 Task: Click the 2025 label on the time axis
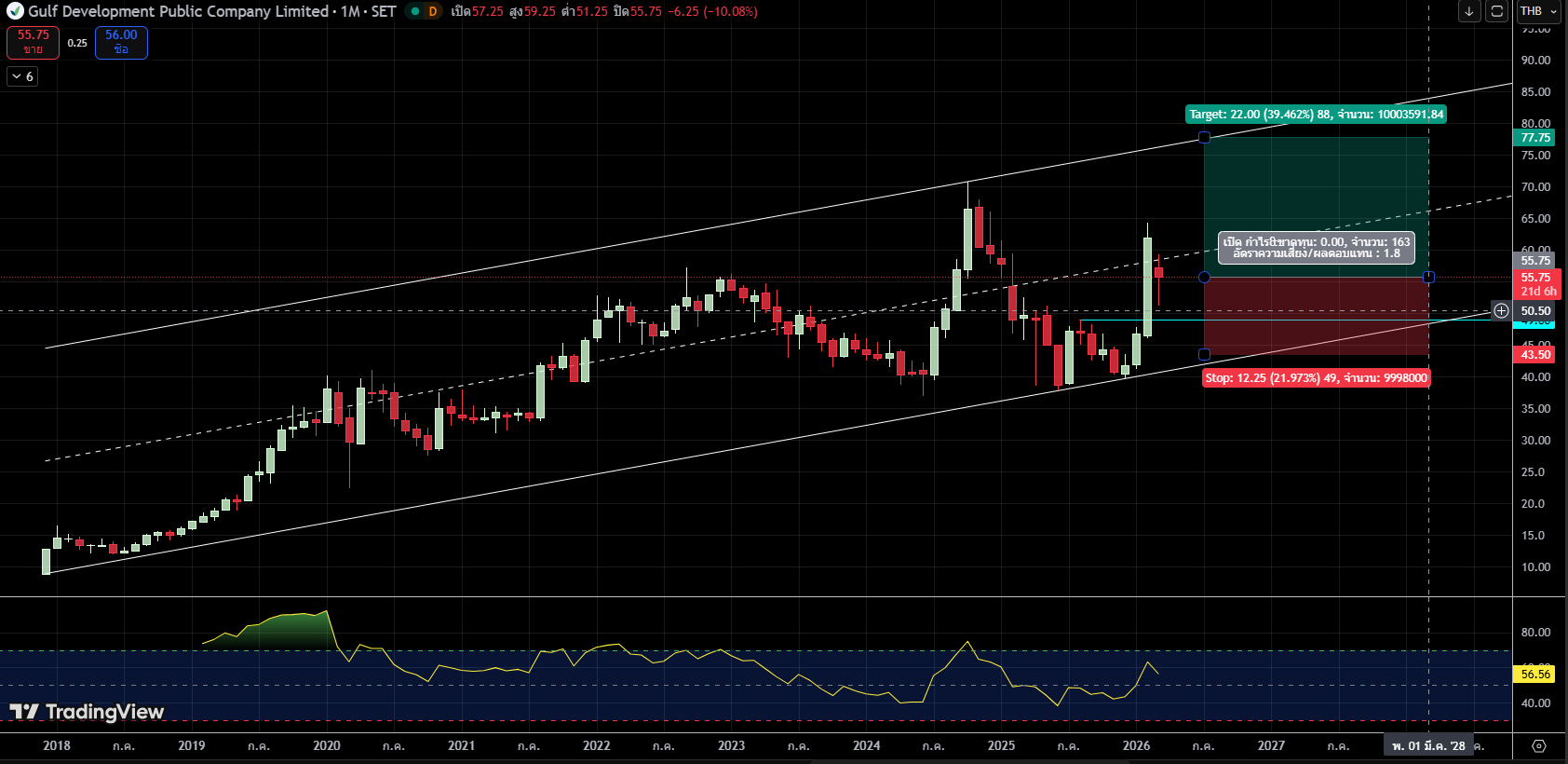pyautogui.click(x=1002, y=745)
